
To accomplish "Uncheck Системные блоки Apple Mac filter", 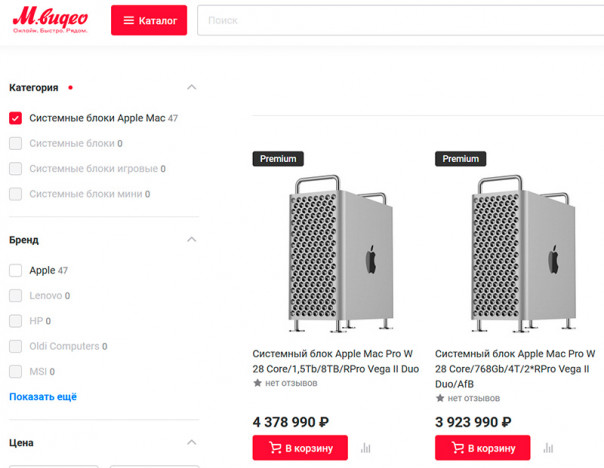I will (16, 118).
